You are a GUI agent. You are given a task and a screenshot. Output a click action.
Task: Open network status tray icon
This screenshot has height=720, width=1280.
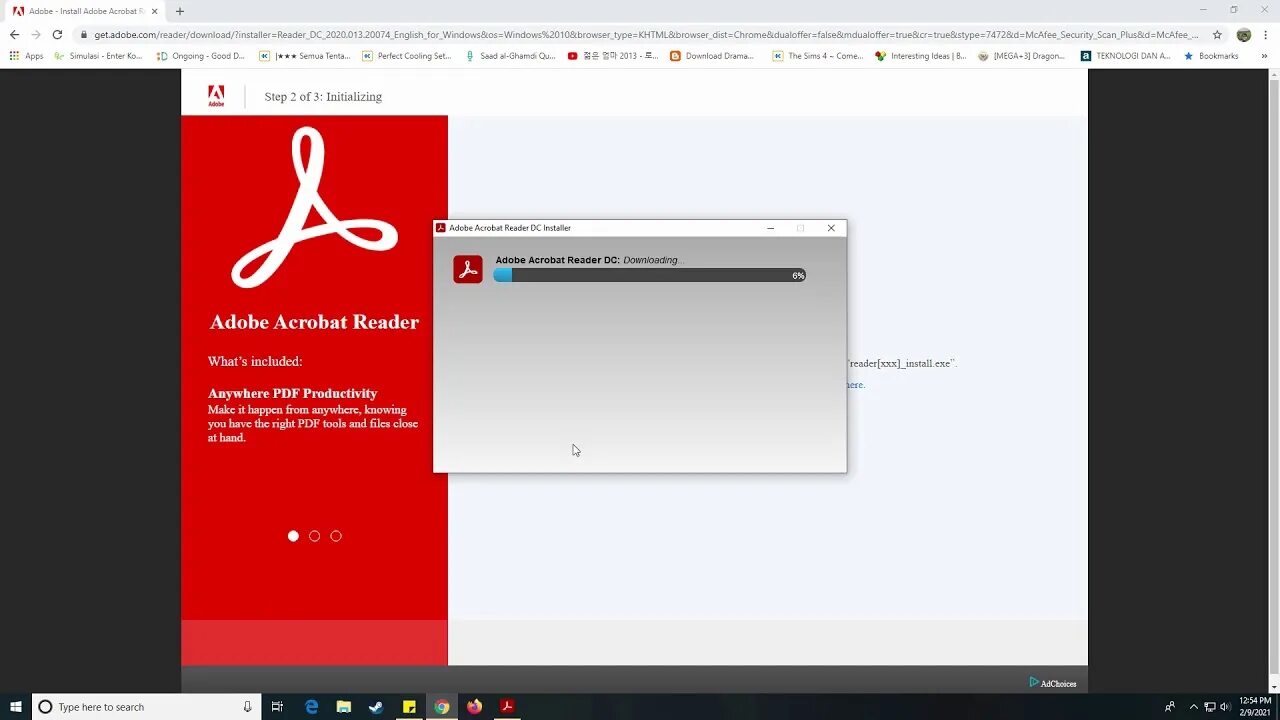click(x=1209, y=707)
